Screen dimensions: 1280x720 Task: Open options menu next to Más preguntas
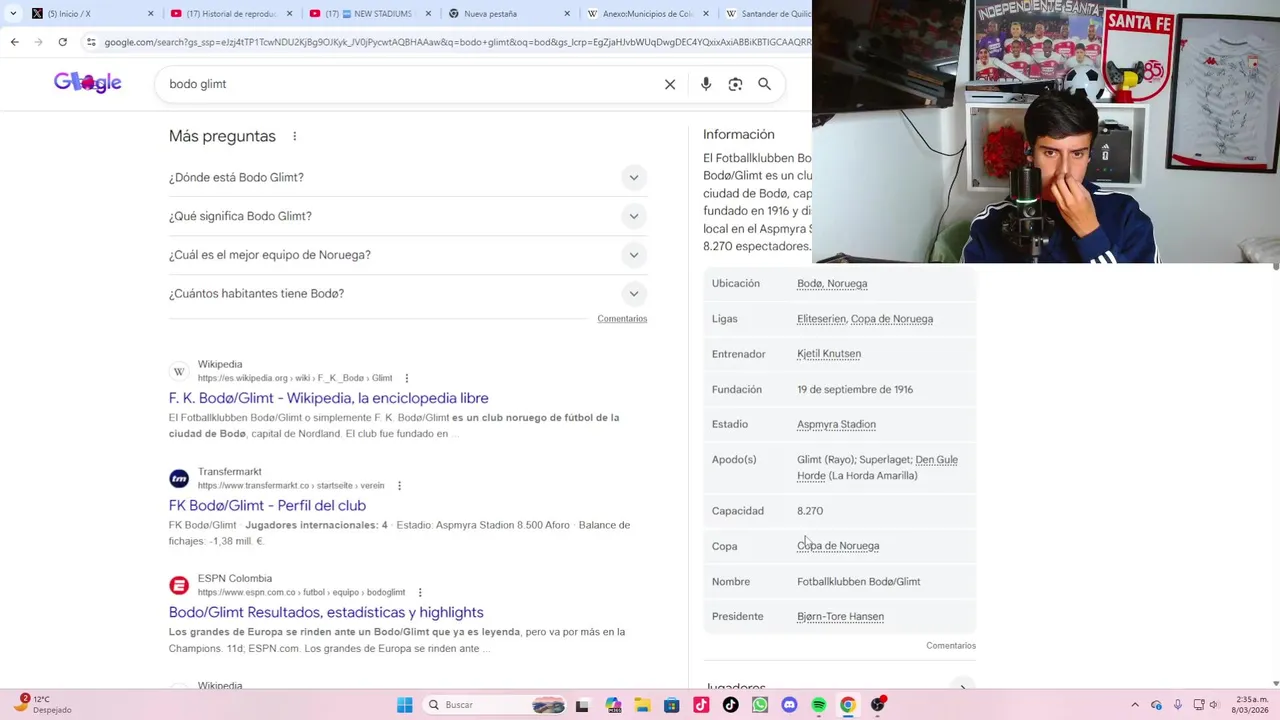click(x=294, y=136)
